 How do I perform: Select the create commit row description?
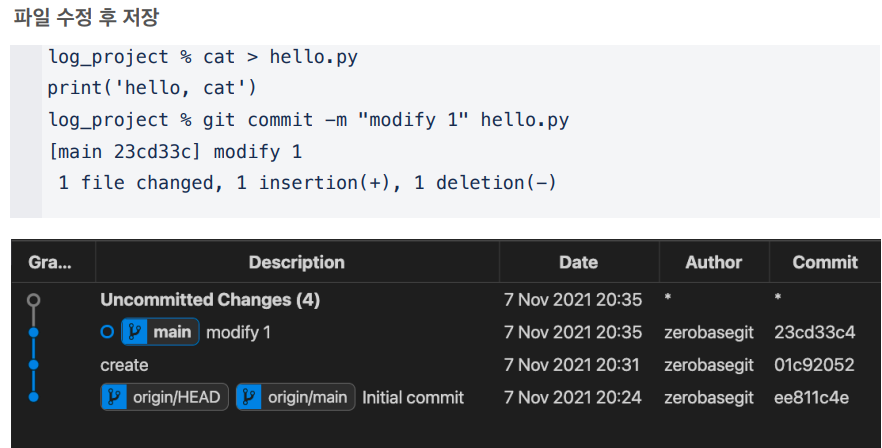click(124, 365)
